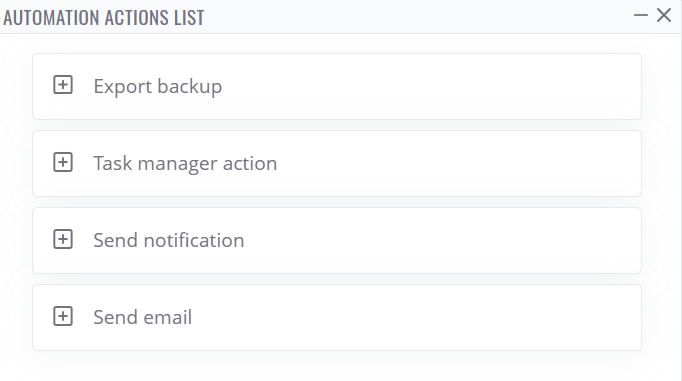Screen dimensions: 682x381
Task: Click empty area of the Send email card
Action: 413,318
